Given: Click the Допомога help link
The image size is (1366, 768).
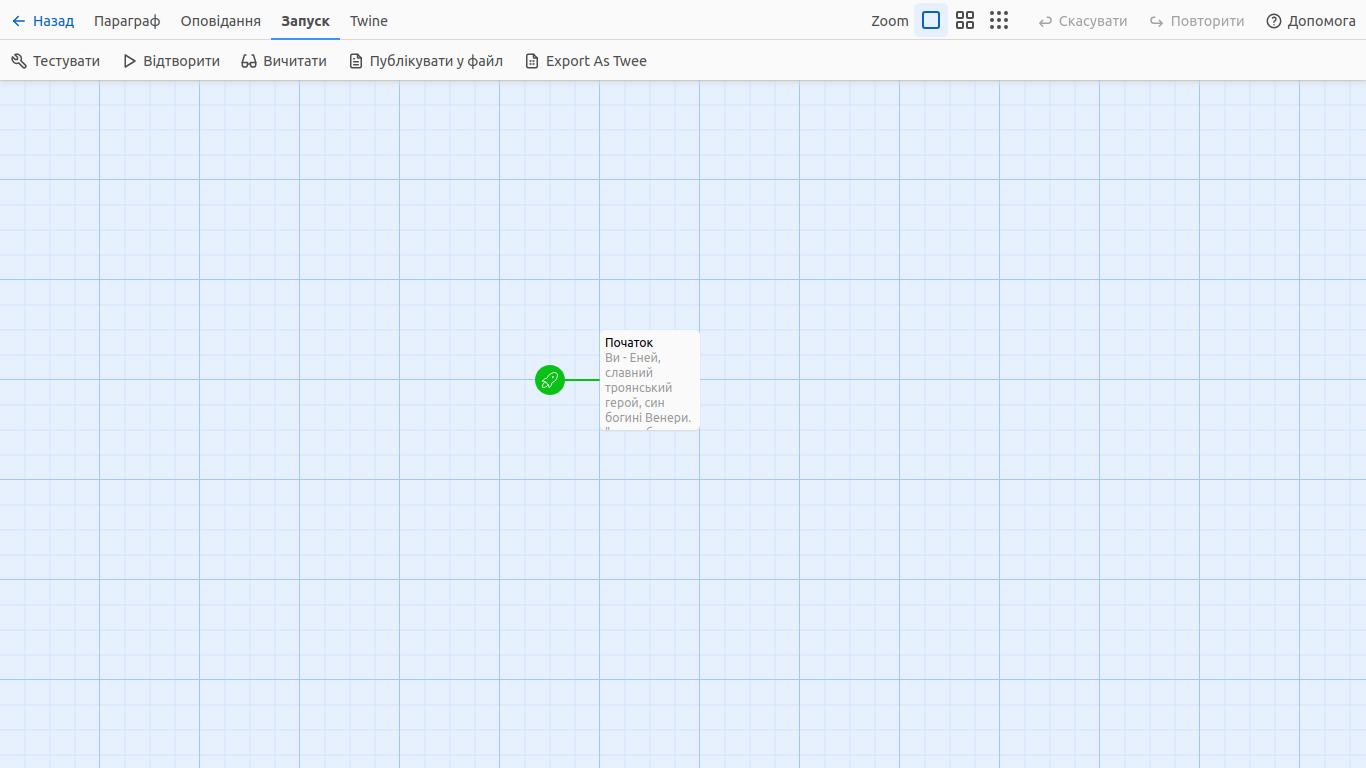Looking at the screenshot, I should coord(1321,21).
